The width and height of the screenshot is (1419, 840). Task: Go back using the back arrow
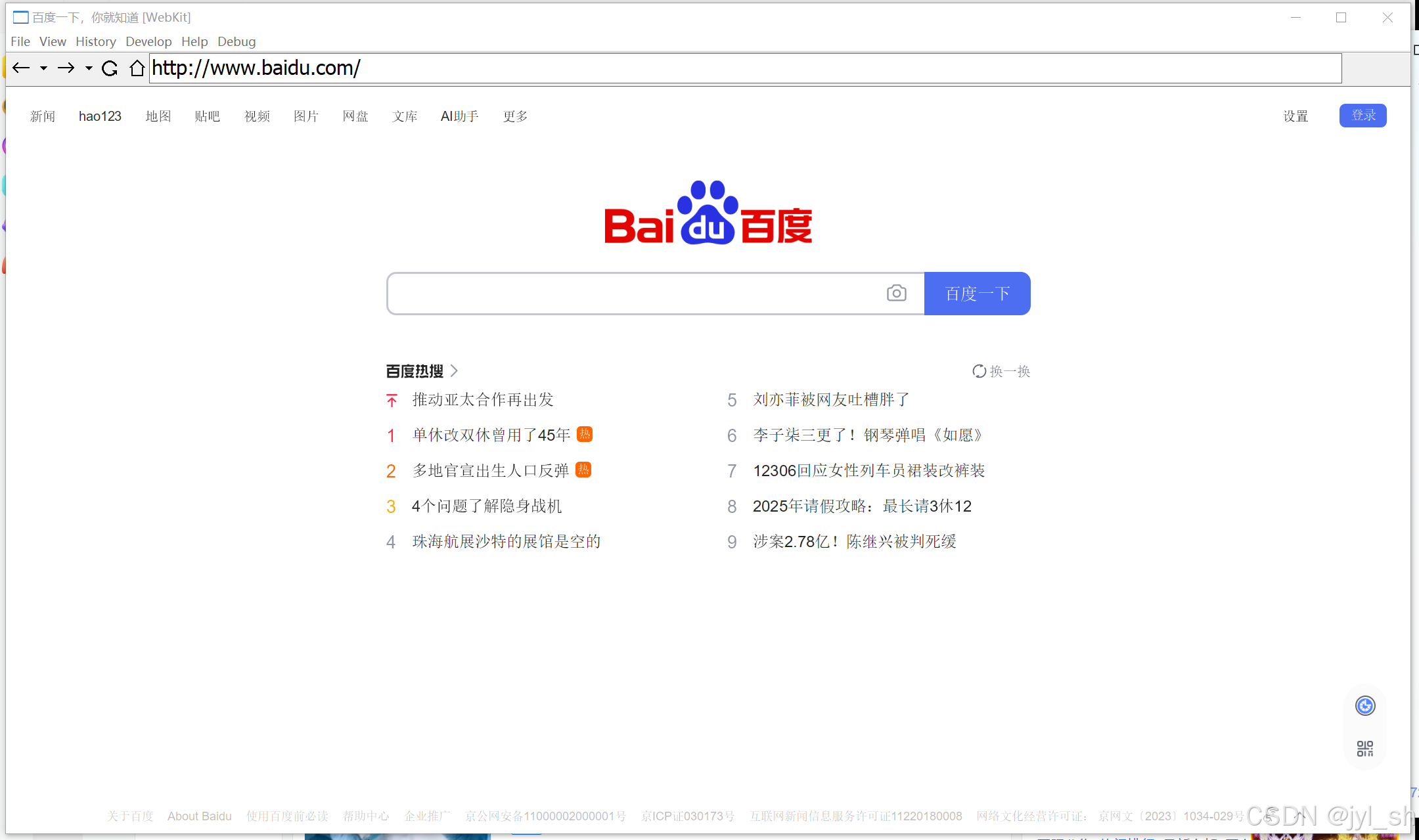pyautogui.click(x=22, y=68)
